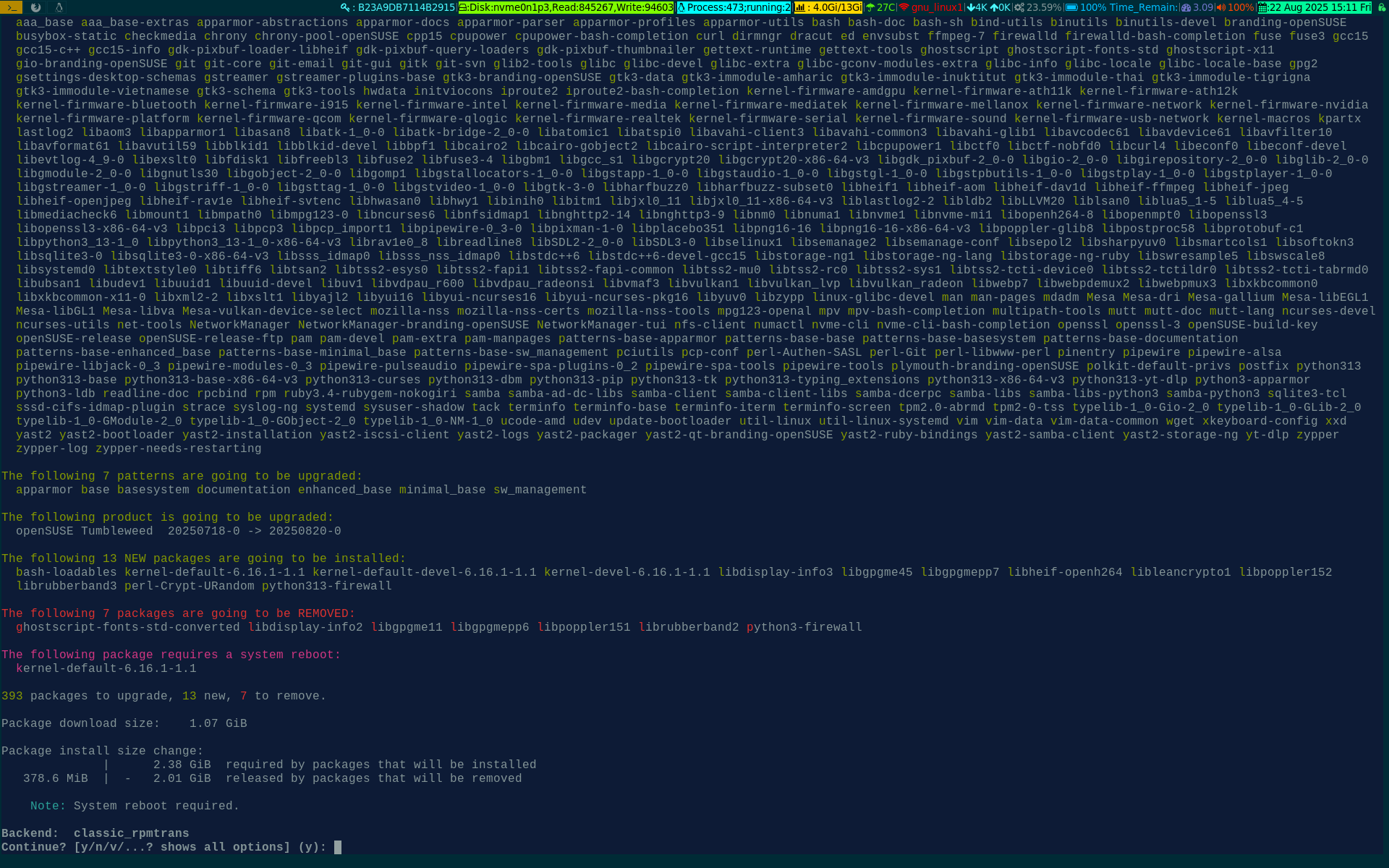Click the memory bar-chart icon near 4.0Gi/13Gi
This screenshot has width=1389, height=868.
[800, 7]
